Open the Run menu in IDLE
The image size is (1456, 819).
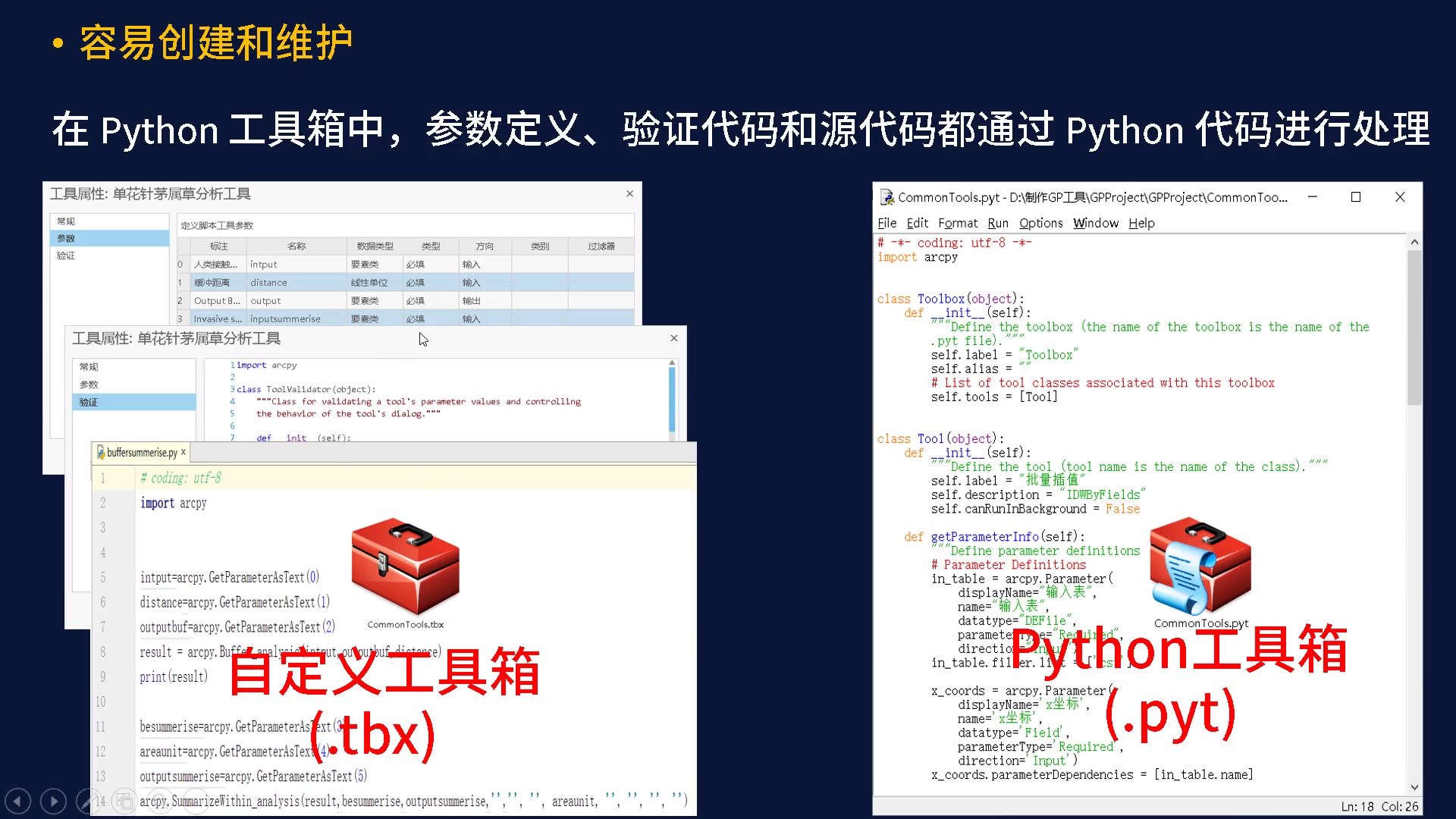(998, 223)
